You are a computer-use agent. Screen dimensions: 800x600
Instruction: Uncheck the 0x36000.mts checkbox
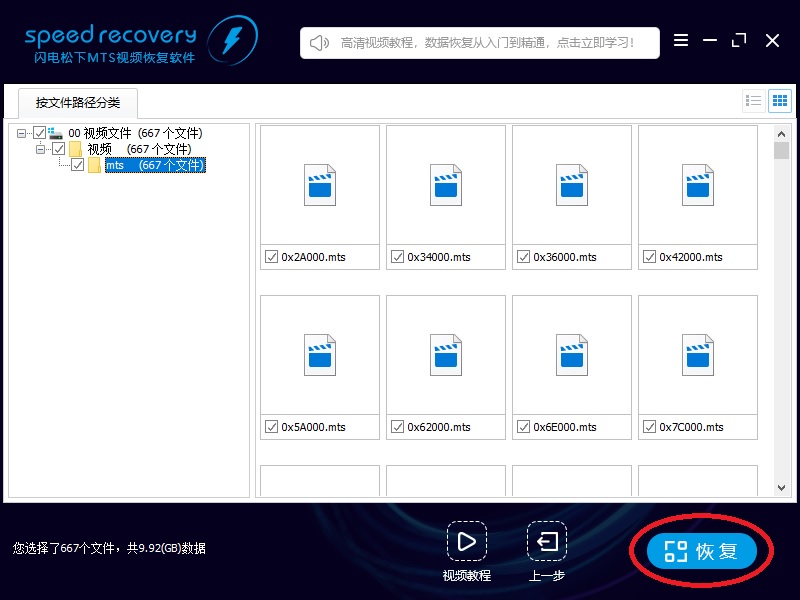[523, 257]
